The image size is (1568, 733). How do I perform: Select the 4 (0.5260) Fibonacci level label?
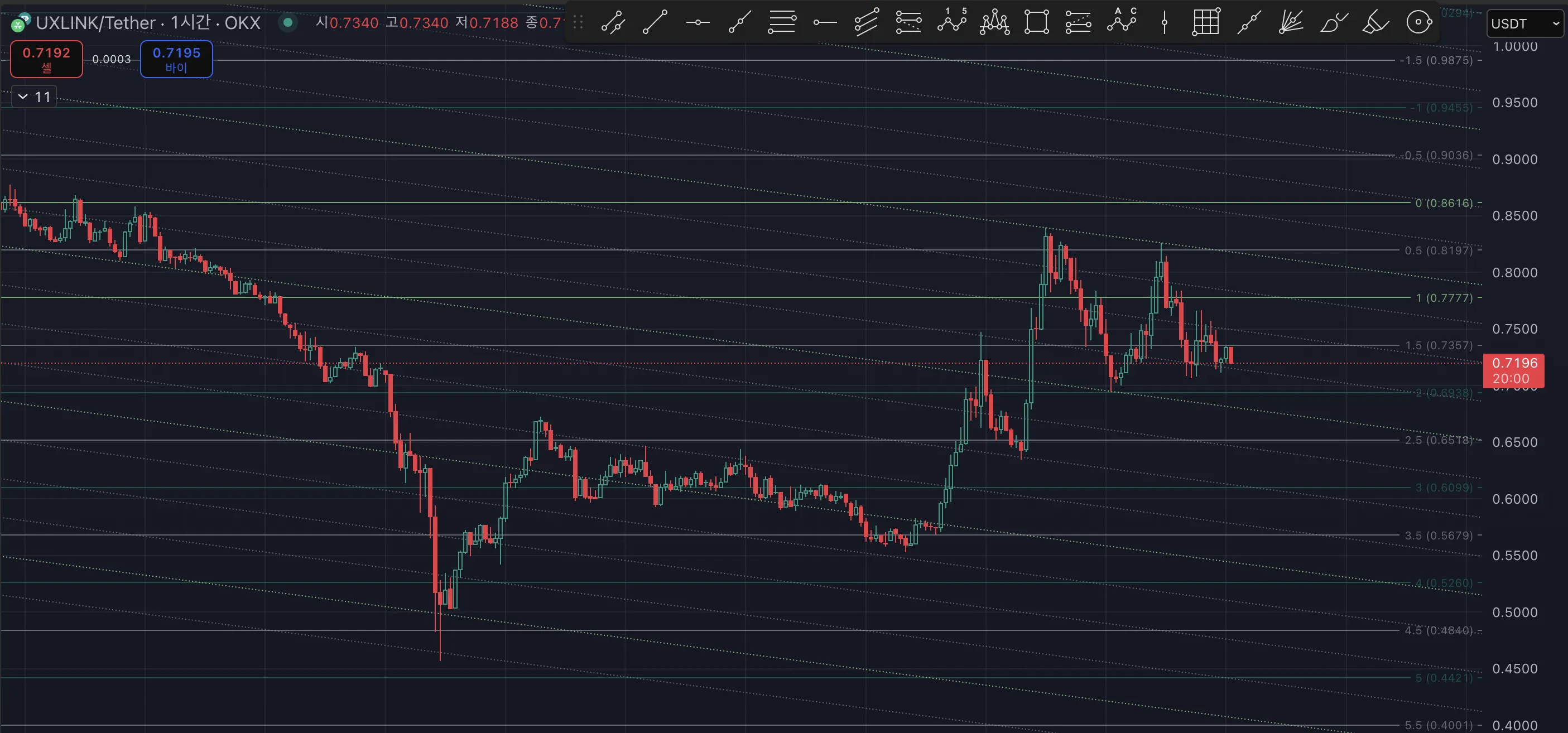point(1444,583)
